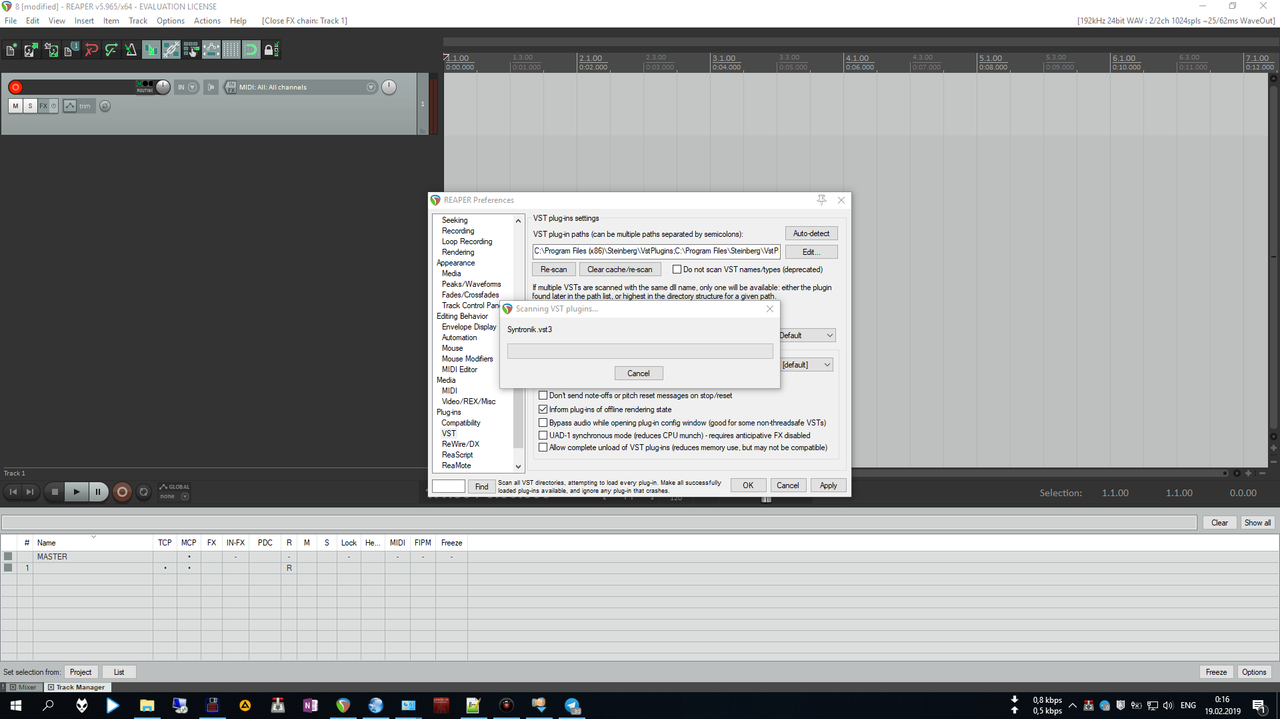Click Clear cache/re-scan button
This screenshot has height=719, width=1280.
[619, 269]
